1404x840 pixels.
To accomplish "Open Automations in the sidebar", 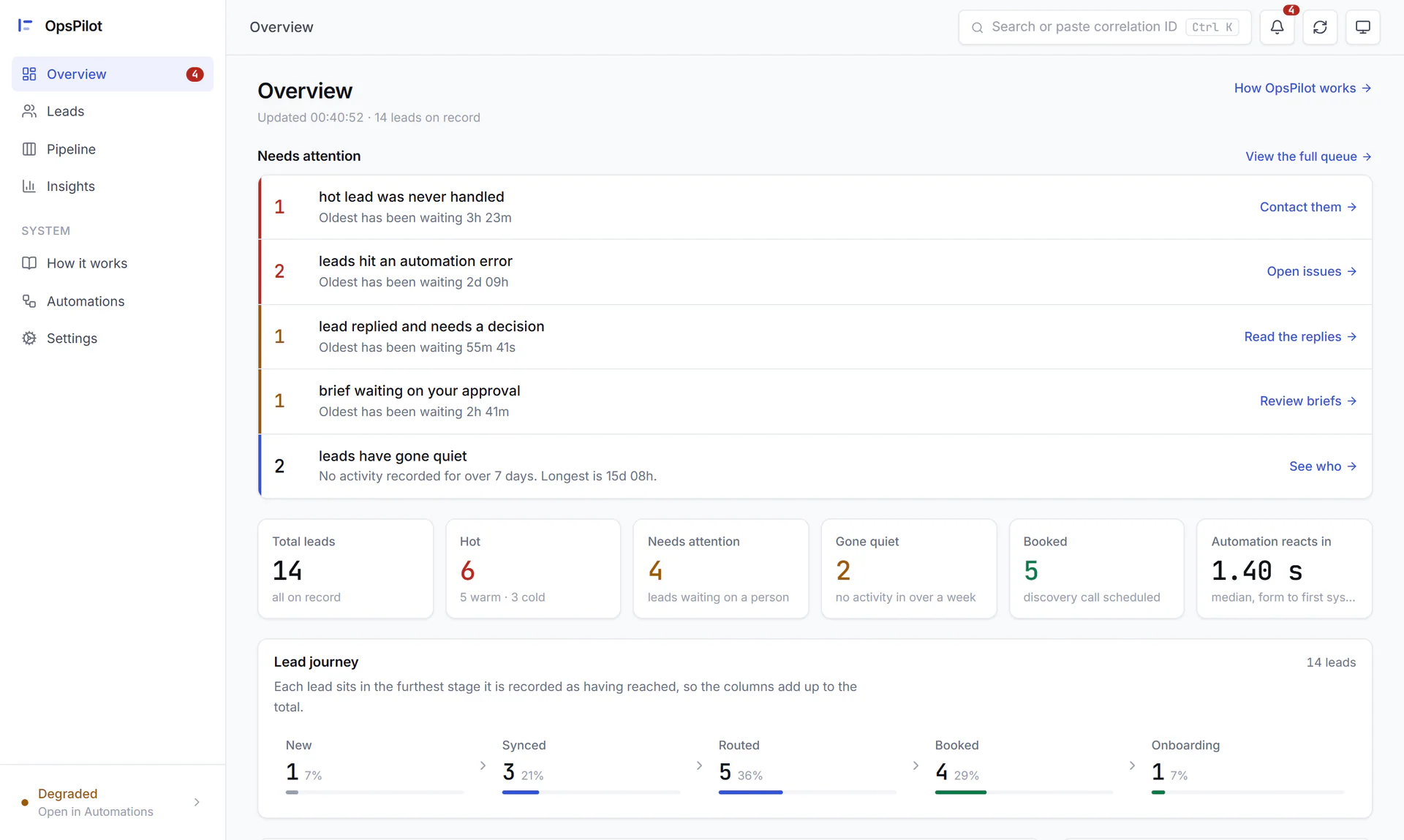I will (x=113, y=301).
